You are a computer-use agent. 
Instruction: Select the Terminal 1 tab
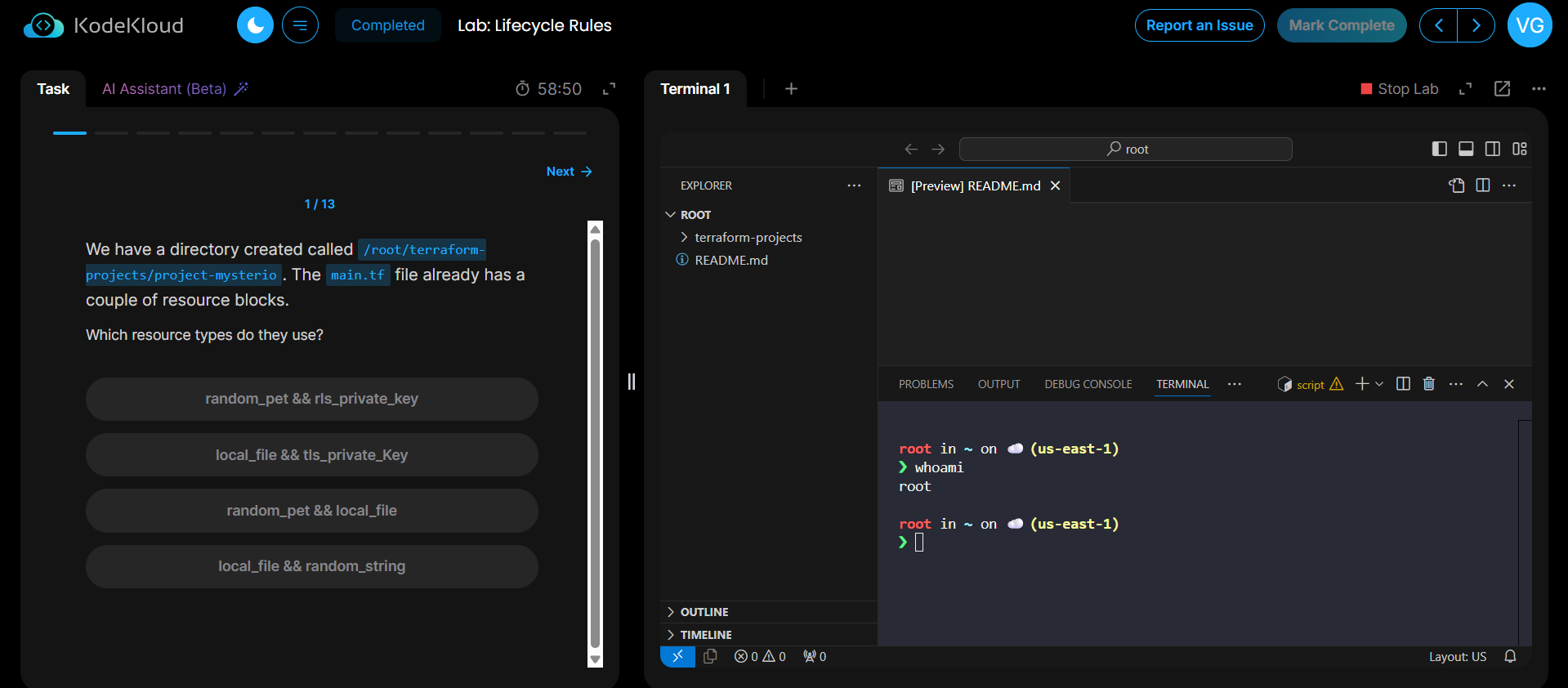point(695,89)
